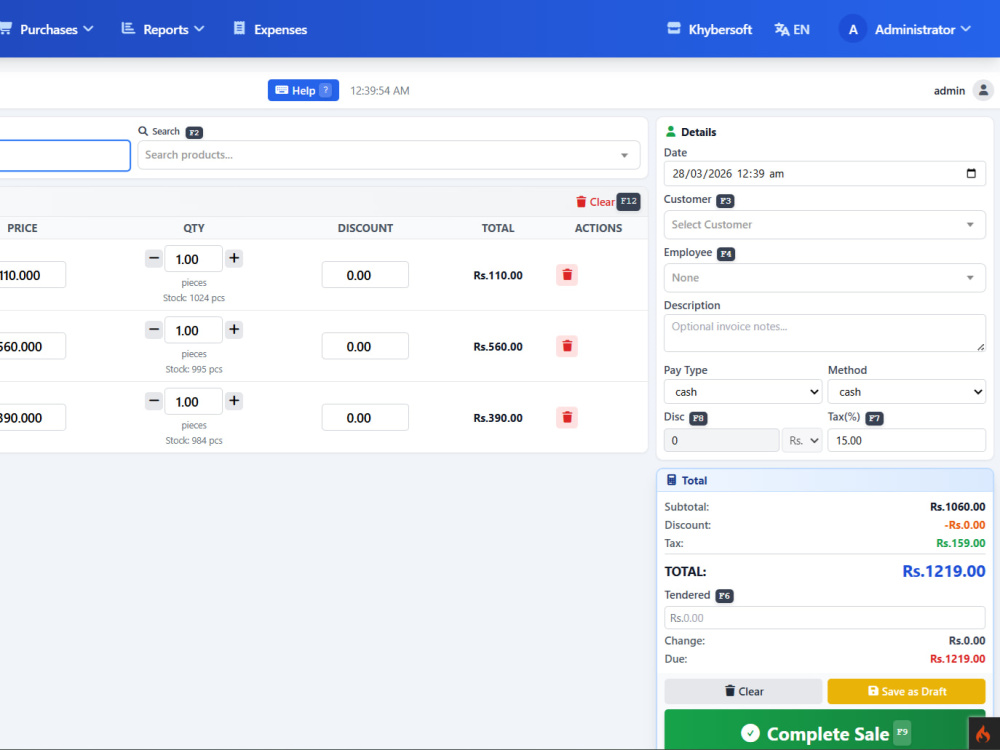Click the search magnifier icon
The image size is (1000, 750).
coord(143,131)
